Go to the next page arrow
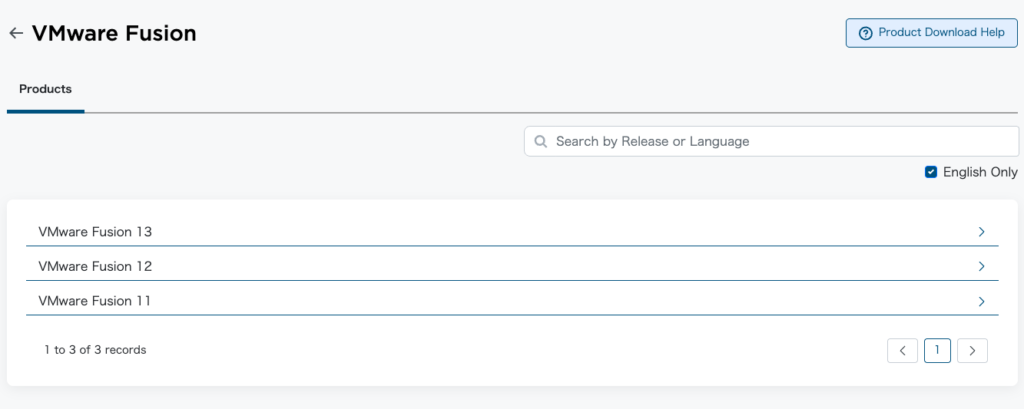 972,350
